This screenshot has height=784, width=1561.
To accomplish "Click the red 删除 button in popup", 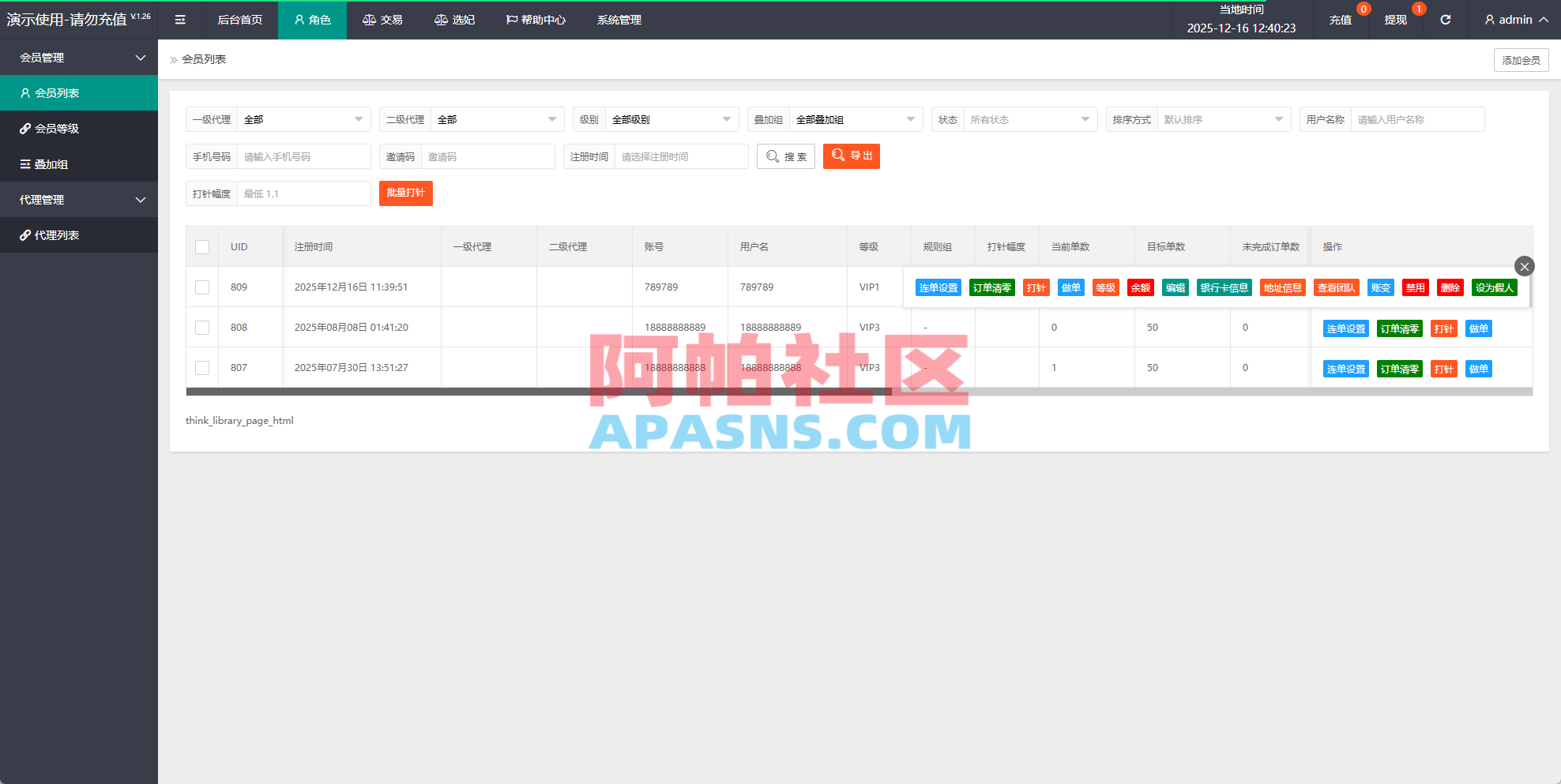I will [1450, 287].
